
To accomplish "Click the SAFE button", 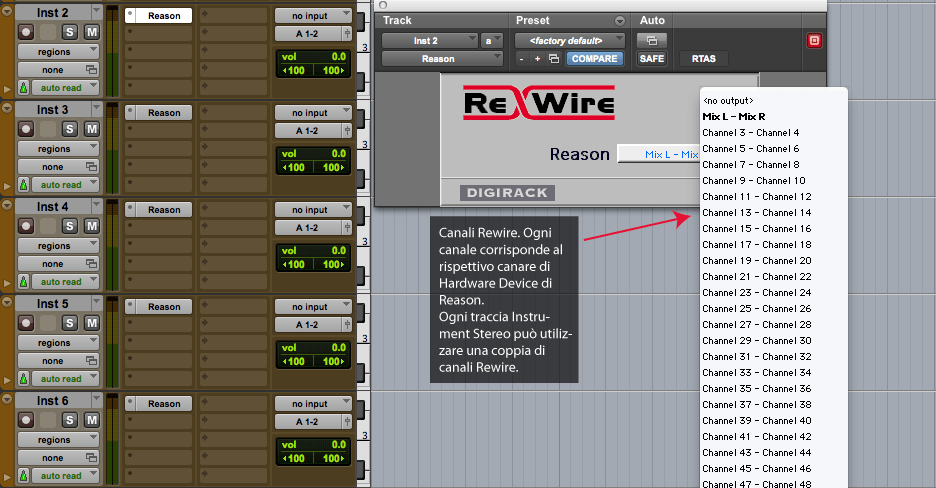I will 652,58.
